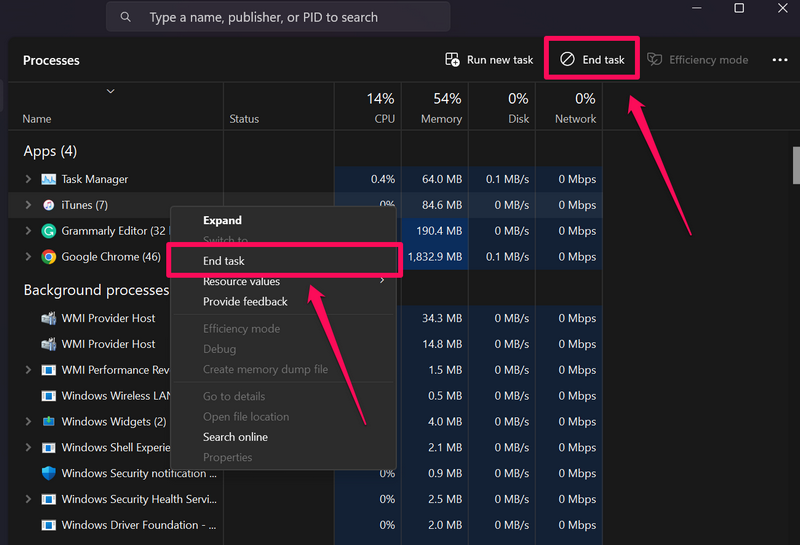Click the iTunes app icon
This screenshot has width=800, height=545.
[x=48, y=205]
